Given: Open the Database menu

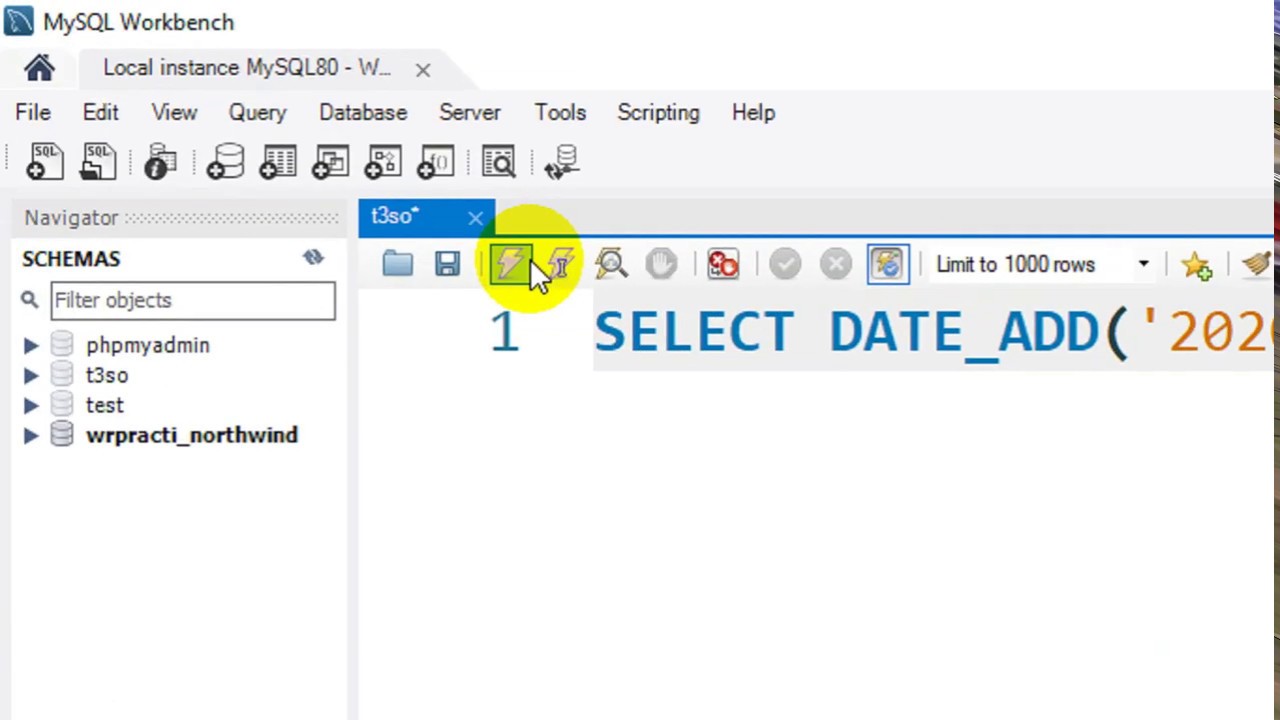Looking at the screenshot, I should click(363, 112).
